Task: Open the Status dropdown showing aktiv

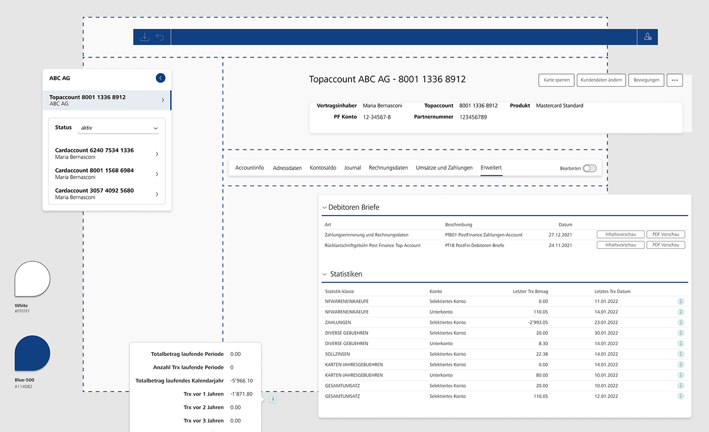Action: pyautogui.click(x=119, y=128)
